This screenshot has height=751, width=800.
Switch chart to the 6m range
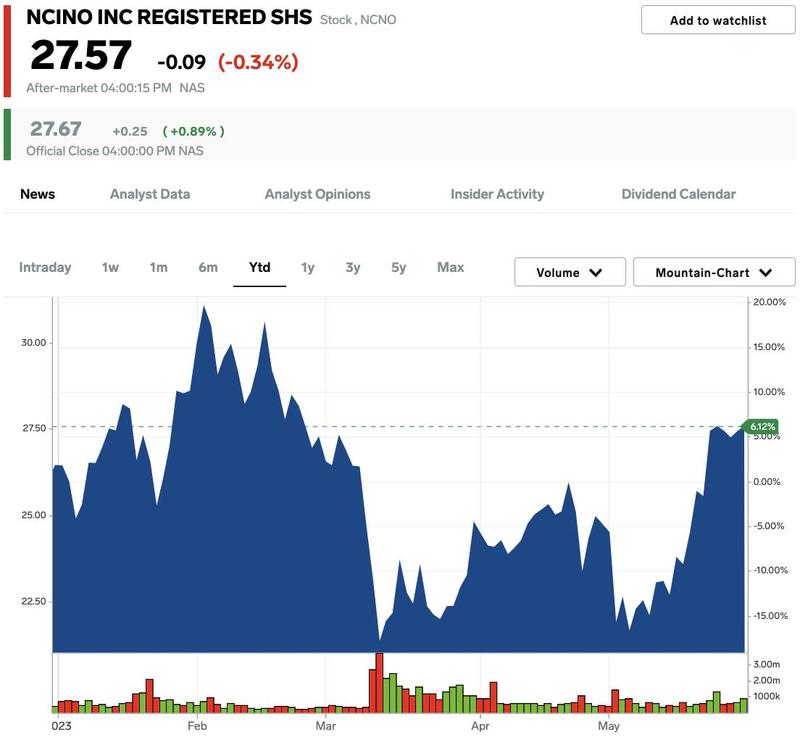[x=208, y=267]
